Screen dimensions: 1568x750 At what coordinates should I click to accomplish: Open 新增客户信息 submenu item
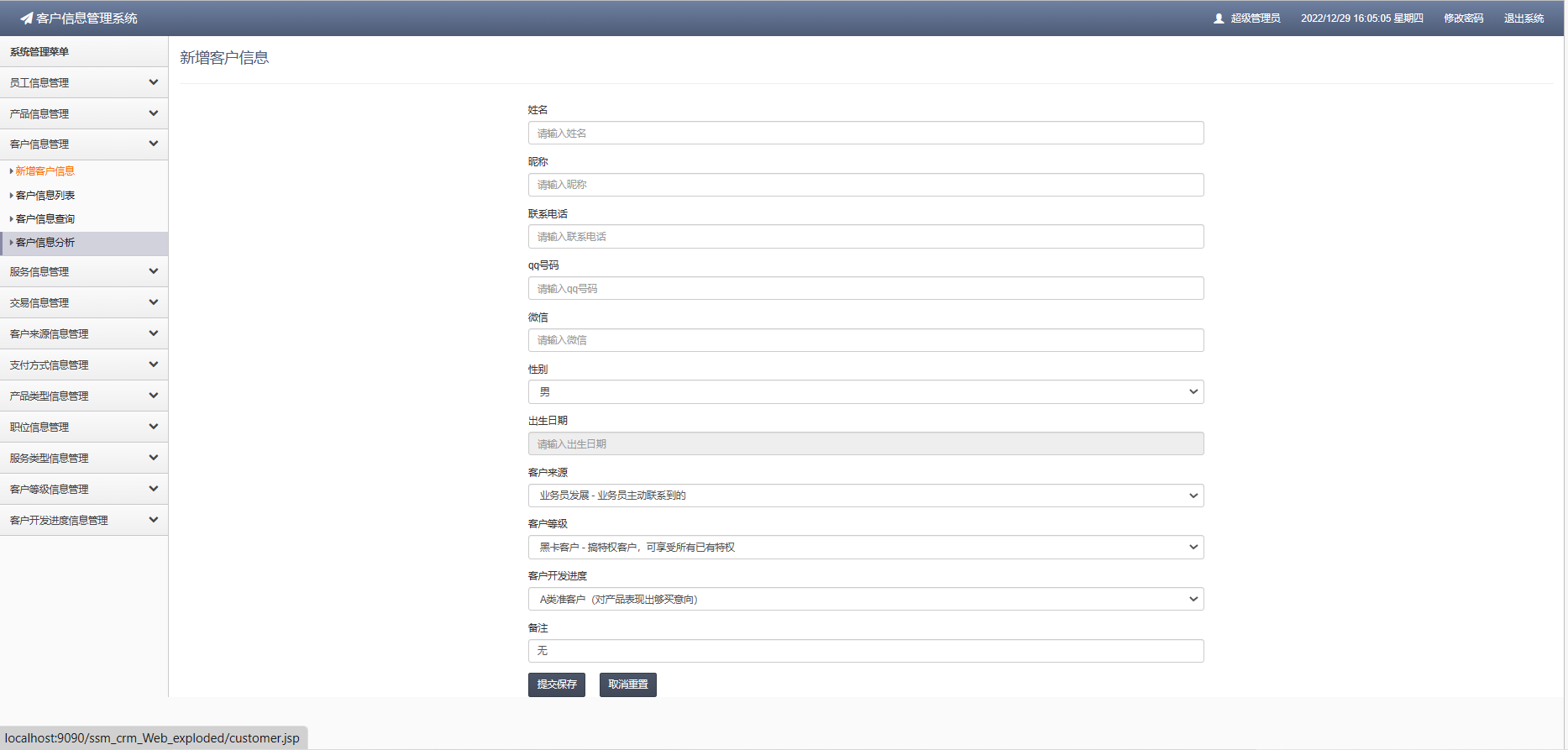pyautogui.click(x=45, y=171)
